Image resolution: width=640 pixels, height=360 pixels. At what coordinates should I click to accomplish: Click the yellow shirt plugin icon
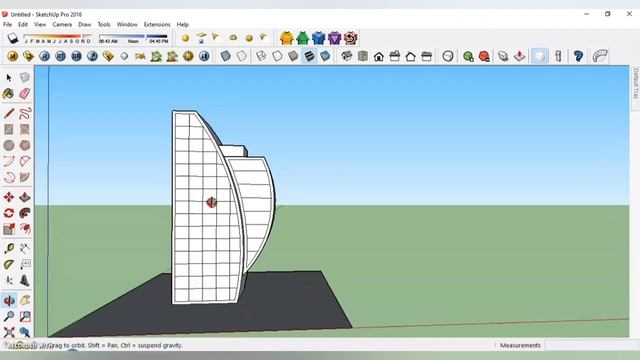287,38
